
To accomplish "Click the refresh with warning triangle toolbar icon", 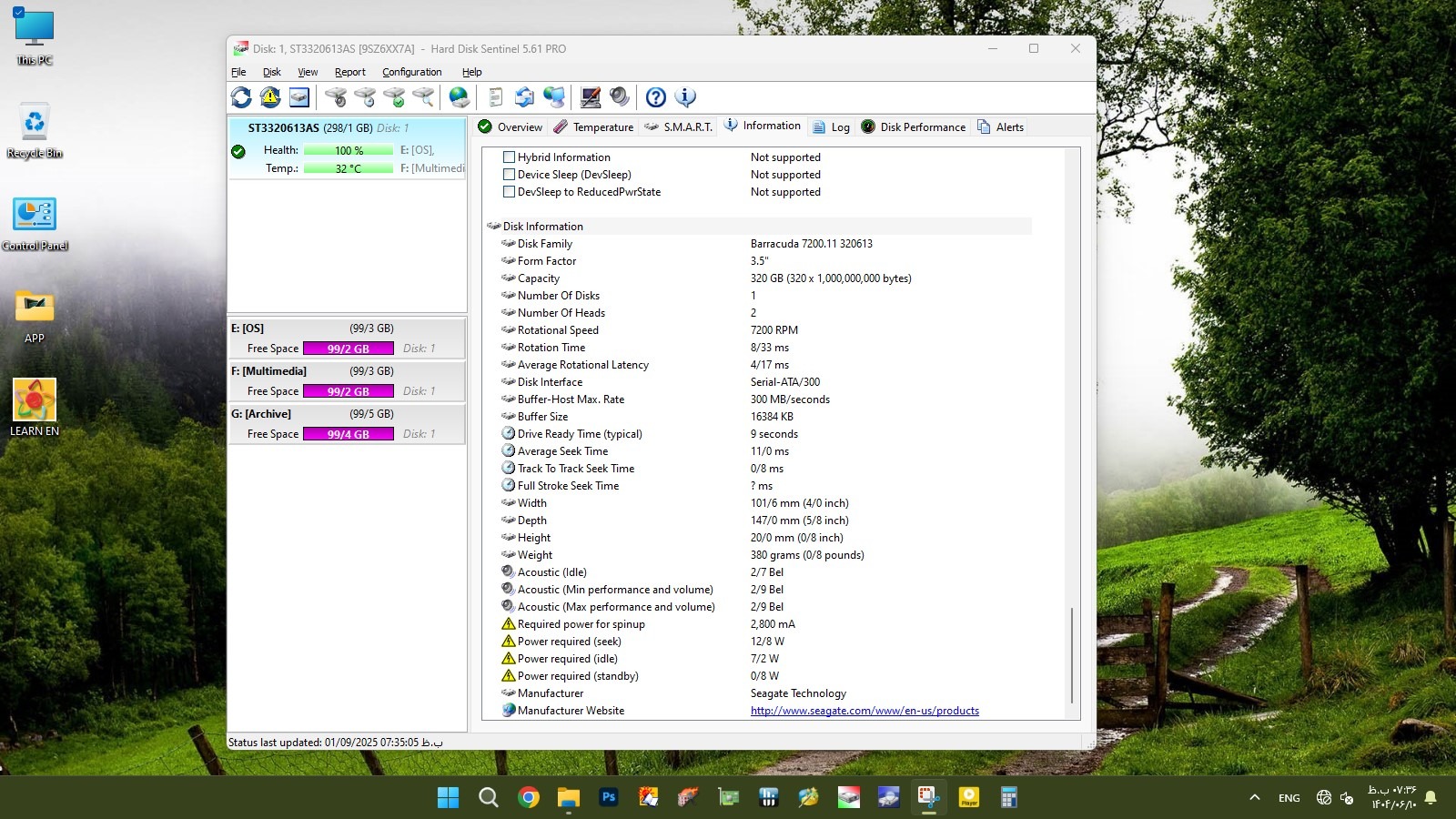I will coord(270,97).
